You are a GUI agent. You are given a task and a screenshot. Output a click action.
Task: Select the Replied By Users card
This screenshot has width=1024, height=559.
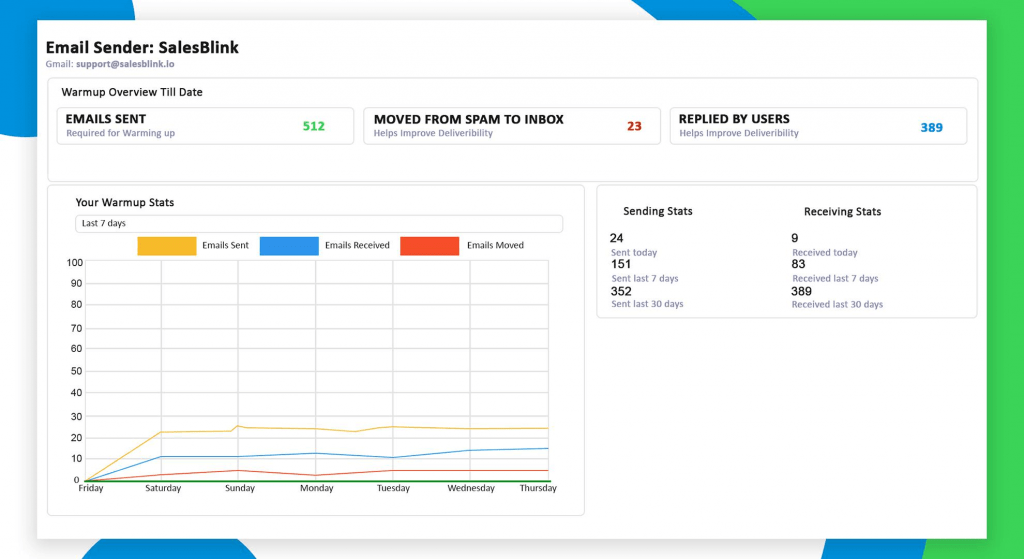(x=818, y=126)
